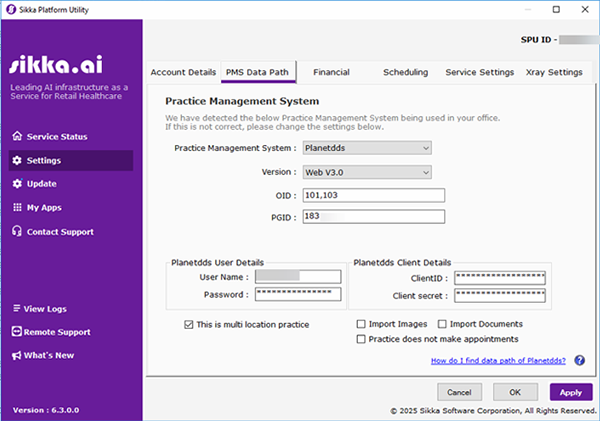Click the OID input field
The width and height of the screenshot is (600, 421).
point(374,195)
